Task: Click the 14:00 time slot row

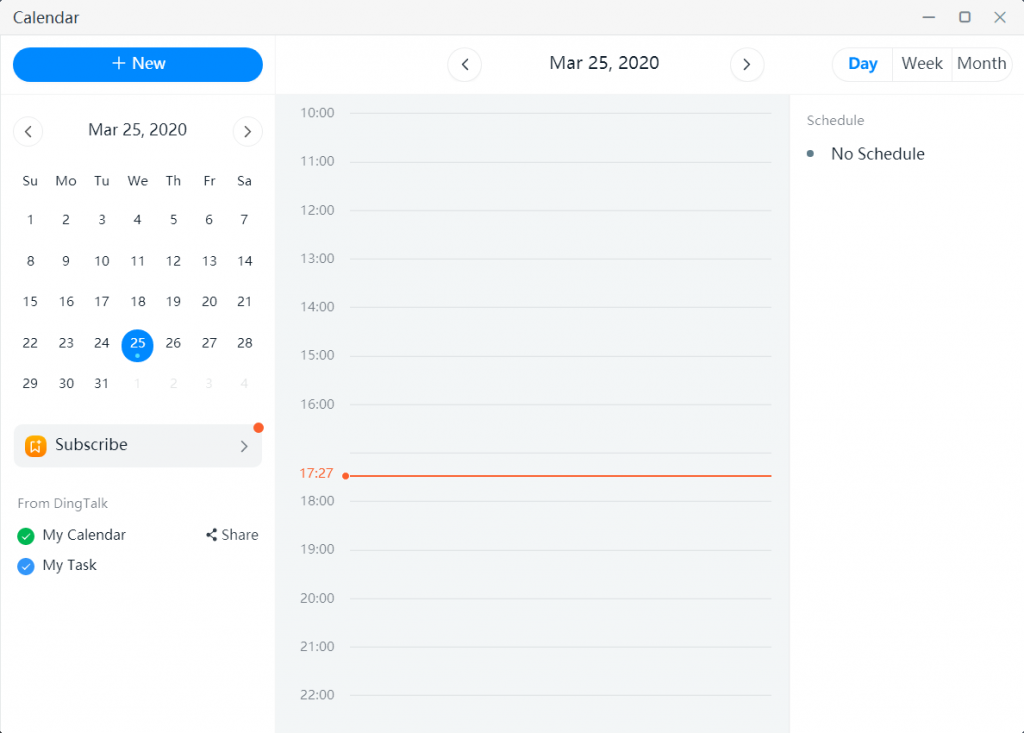Action: coord(560,330)
